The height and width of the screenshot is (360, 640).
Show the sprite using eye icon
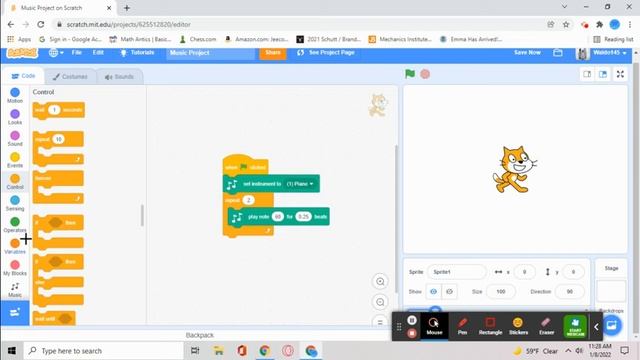pos(433,291)
